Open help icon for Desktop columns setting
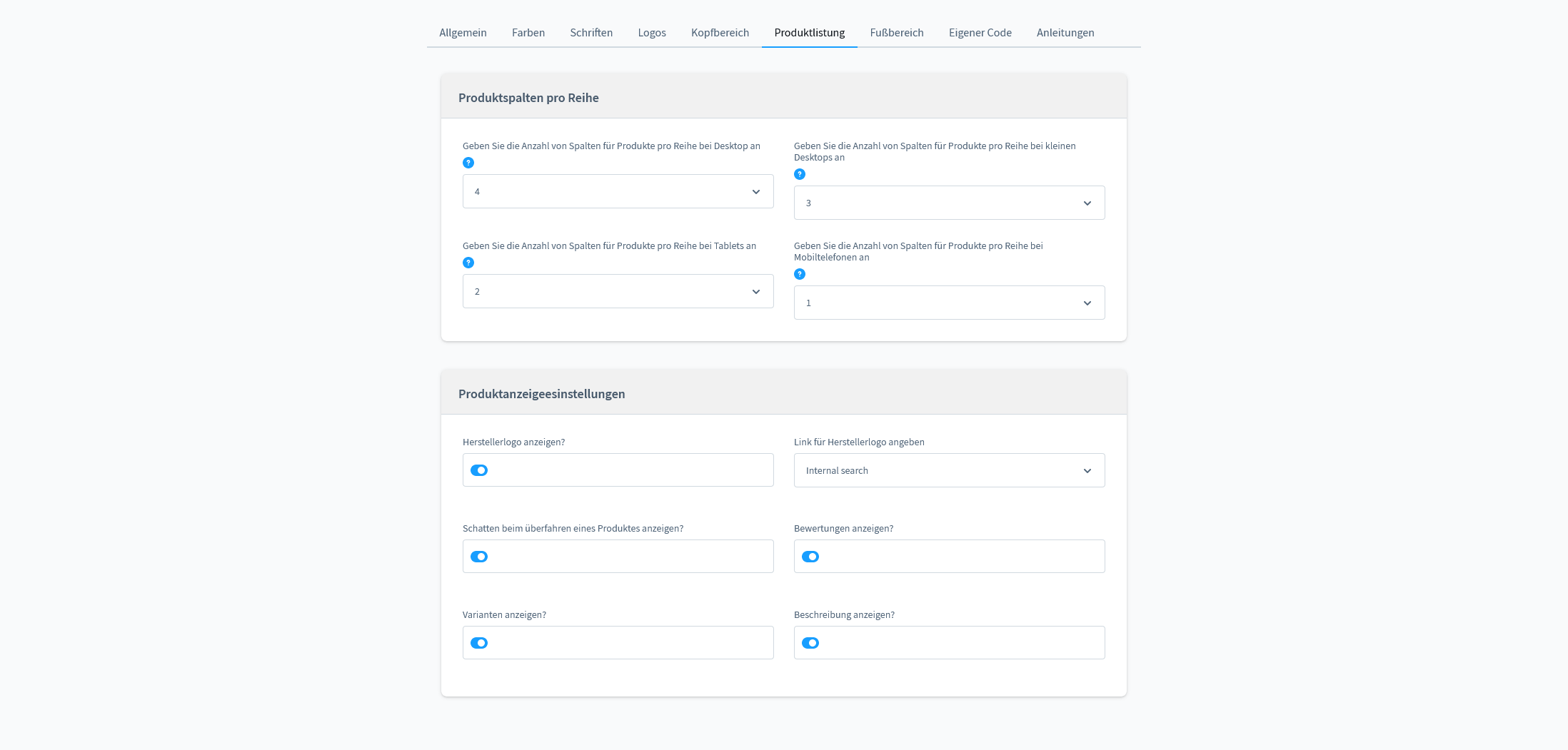 tap(468, 163)
